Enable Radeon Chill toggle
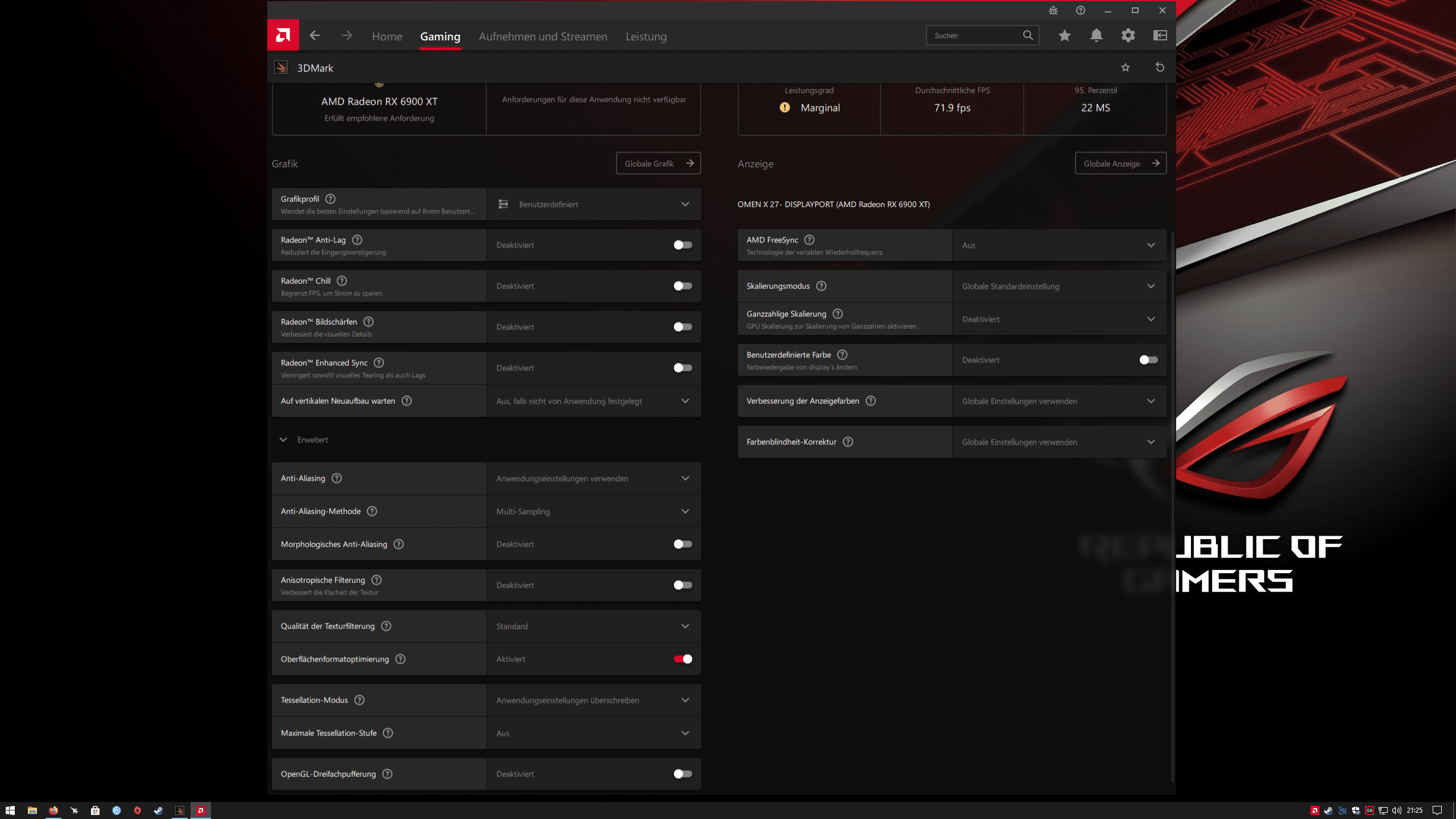 pos(682,286)
